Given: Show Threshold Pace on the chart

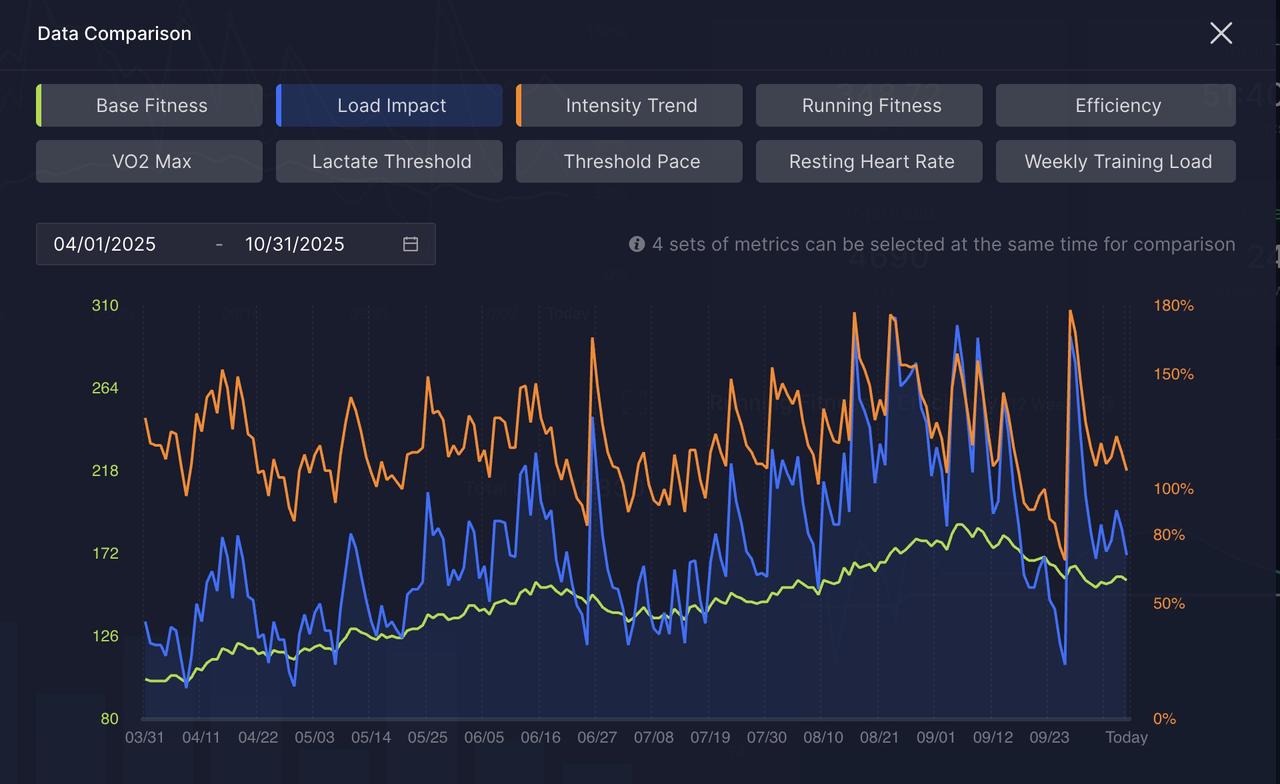Looking at the screenshot, I should (630, 161).
